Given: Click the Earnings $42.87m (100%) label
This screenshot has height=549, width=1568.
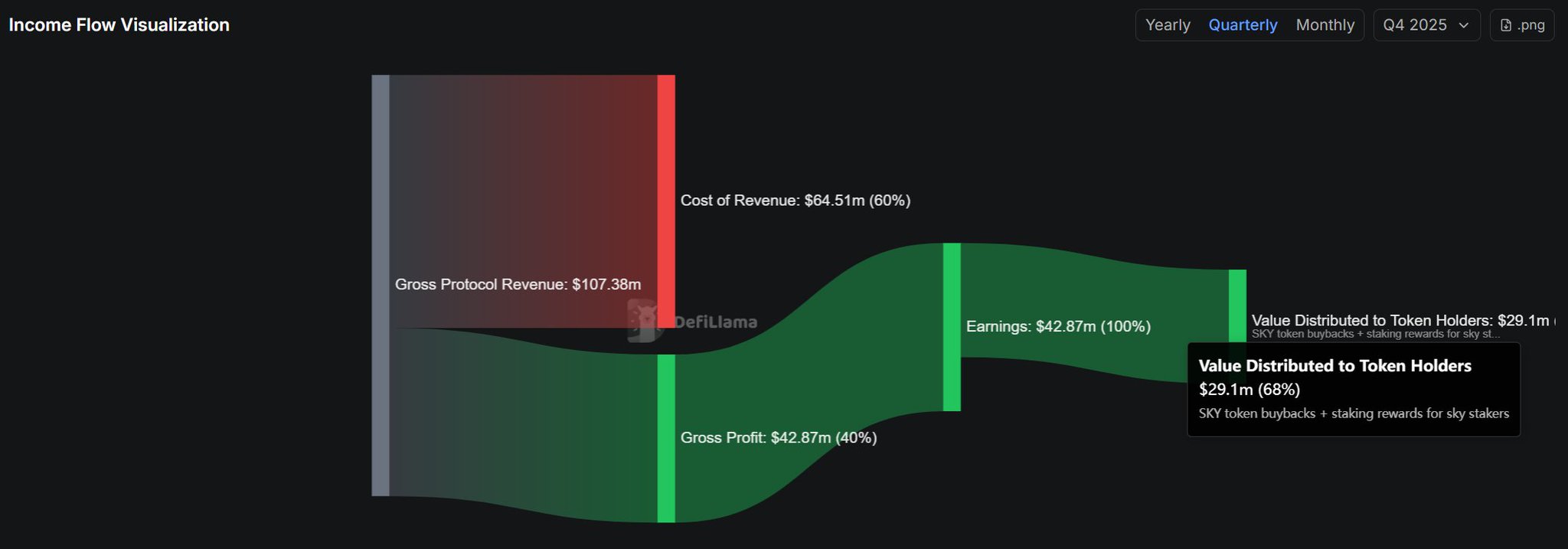Looking at the screenshot, I should click(1058, 327).
